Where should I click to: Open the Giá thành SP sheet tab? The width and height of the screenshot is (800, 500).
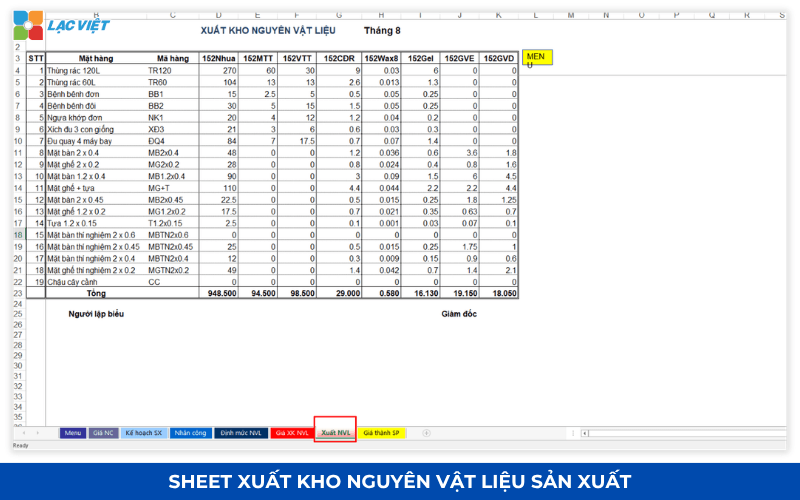point(381,433)
